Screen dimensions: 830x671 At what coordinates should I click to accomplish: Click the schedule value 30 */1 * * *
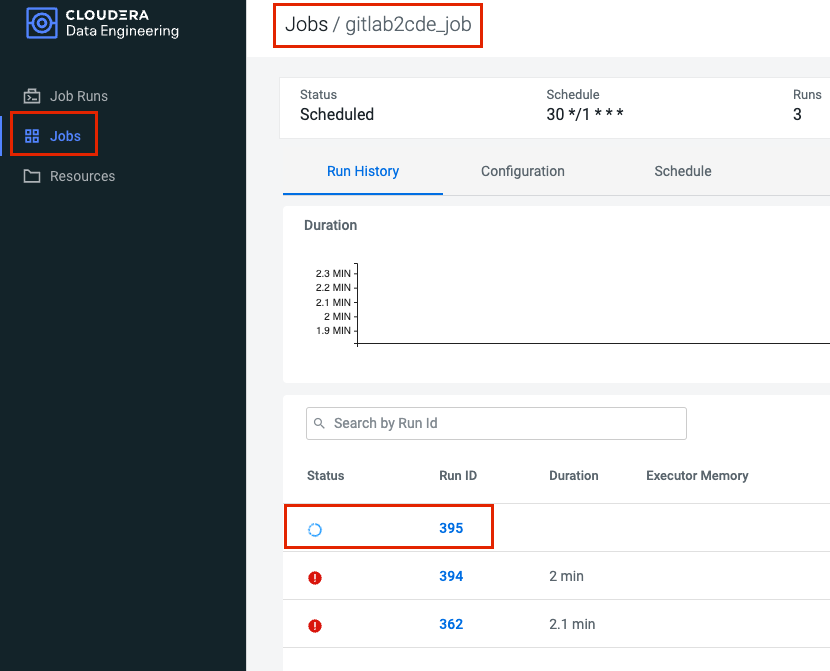[x=585, y=114]
